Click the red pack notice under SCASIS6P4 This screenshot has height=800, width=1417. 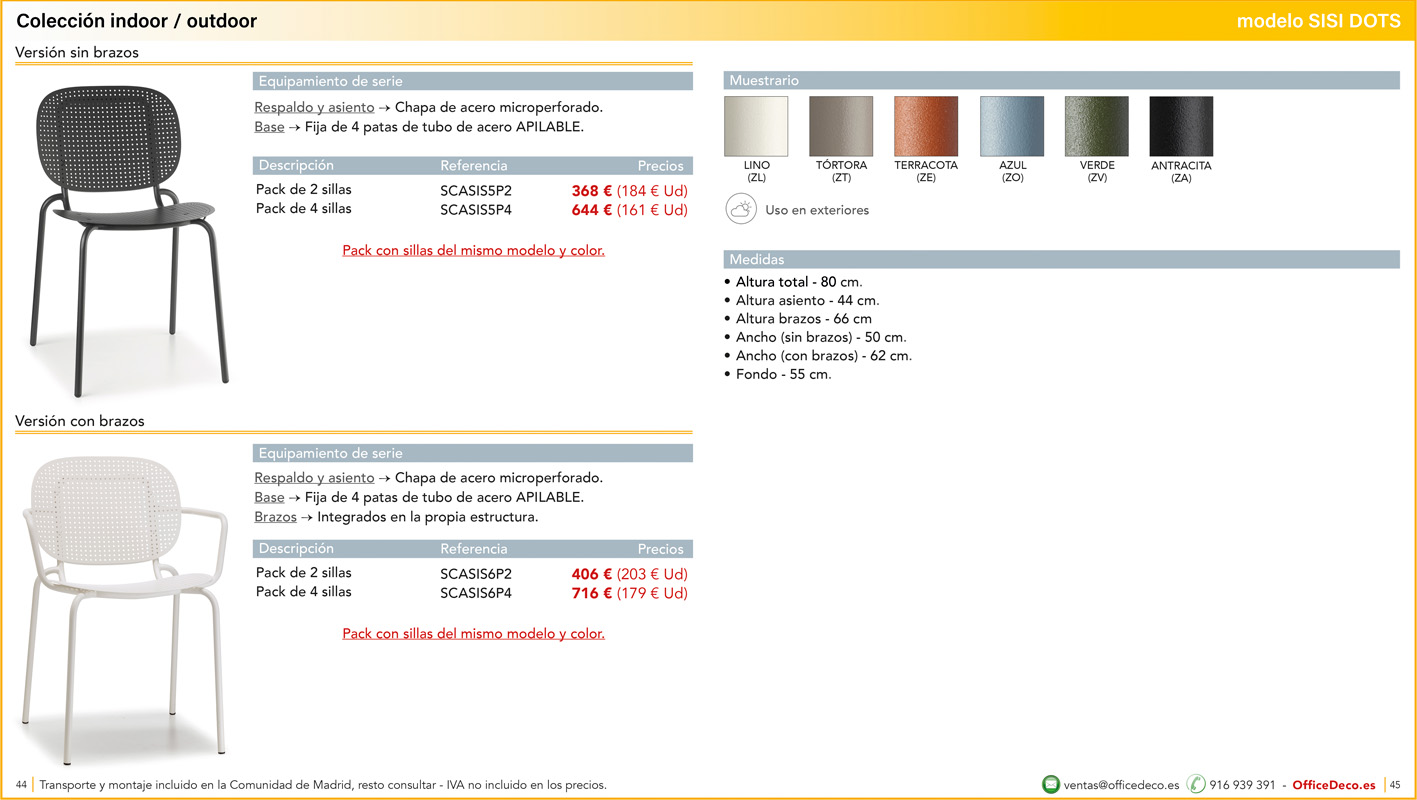(473, 634)
